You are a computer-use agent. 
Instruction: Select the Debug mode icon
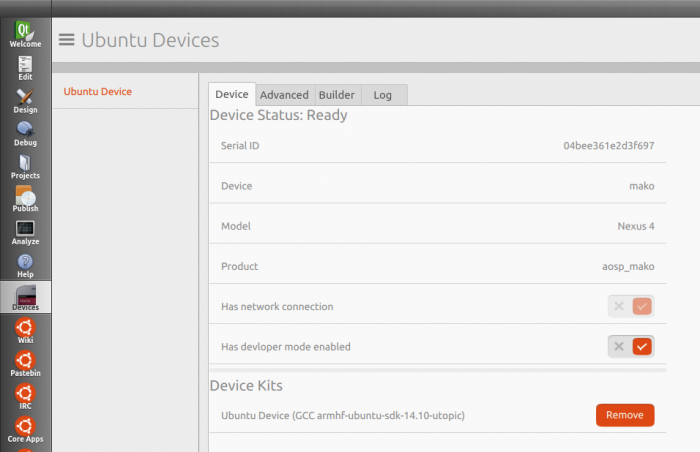click(x=25, y=134)
